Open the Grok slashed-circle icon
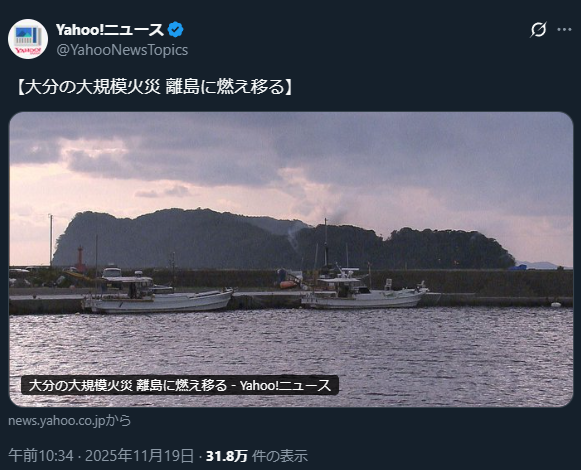The height and width of the screenshot is (470, 581). pyautogui.click(x=538, y=30)
